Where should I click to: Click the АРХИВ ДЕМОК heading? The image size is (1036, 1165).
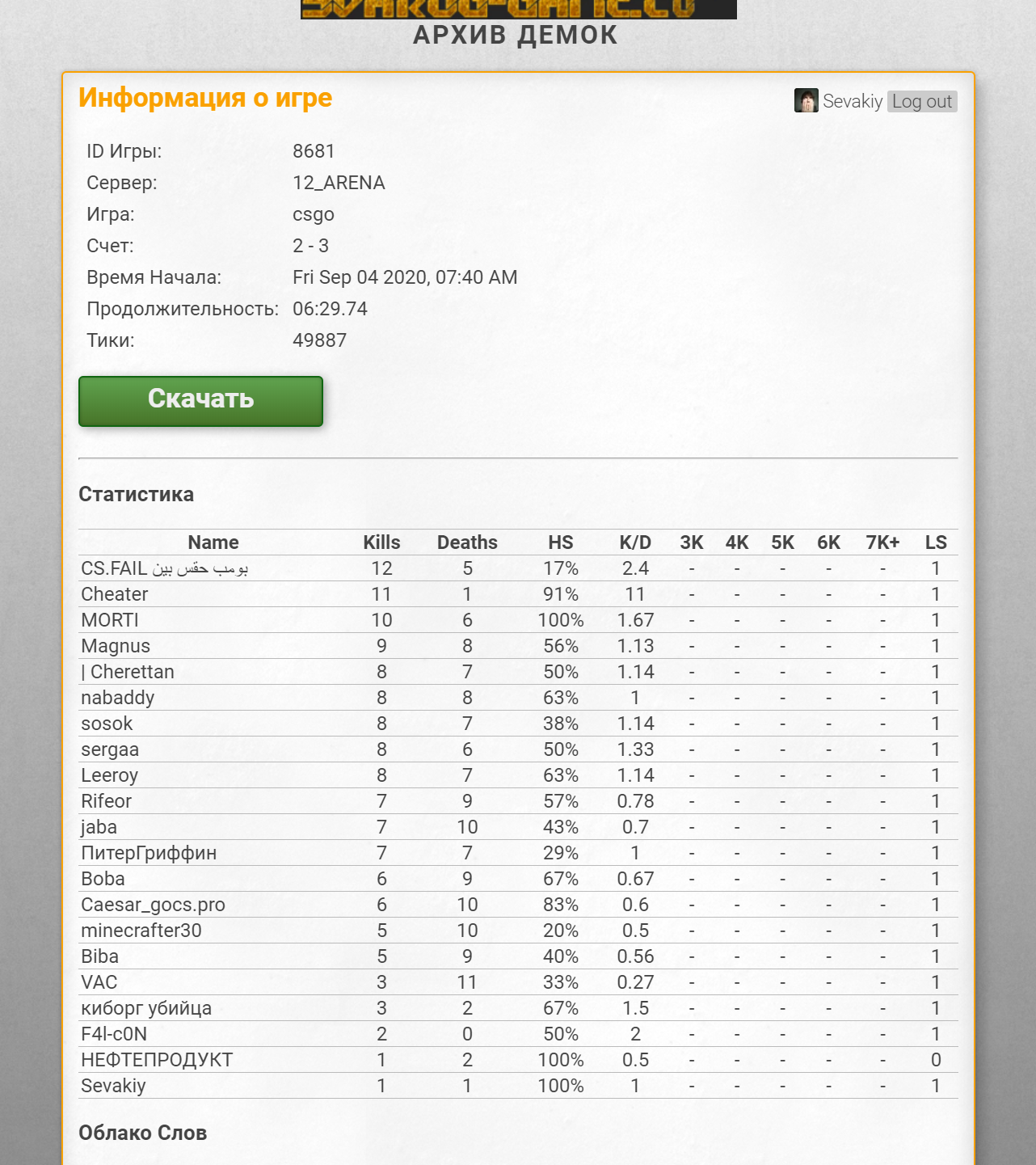pyautogui.click(x=516, y=36)
